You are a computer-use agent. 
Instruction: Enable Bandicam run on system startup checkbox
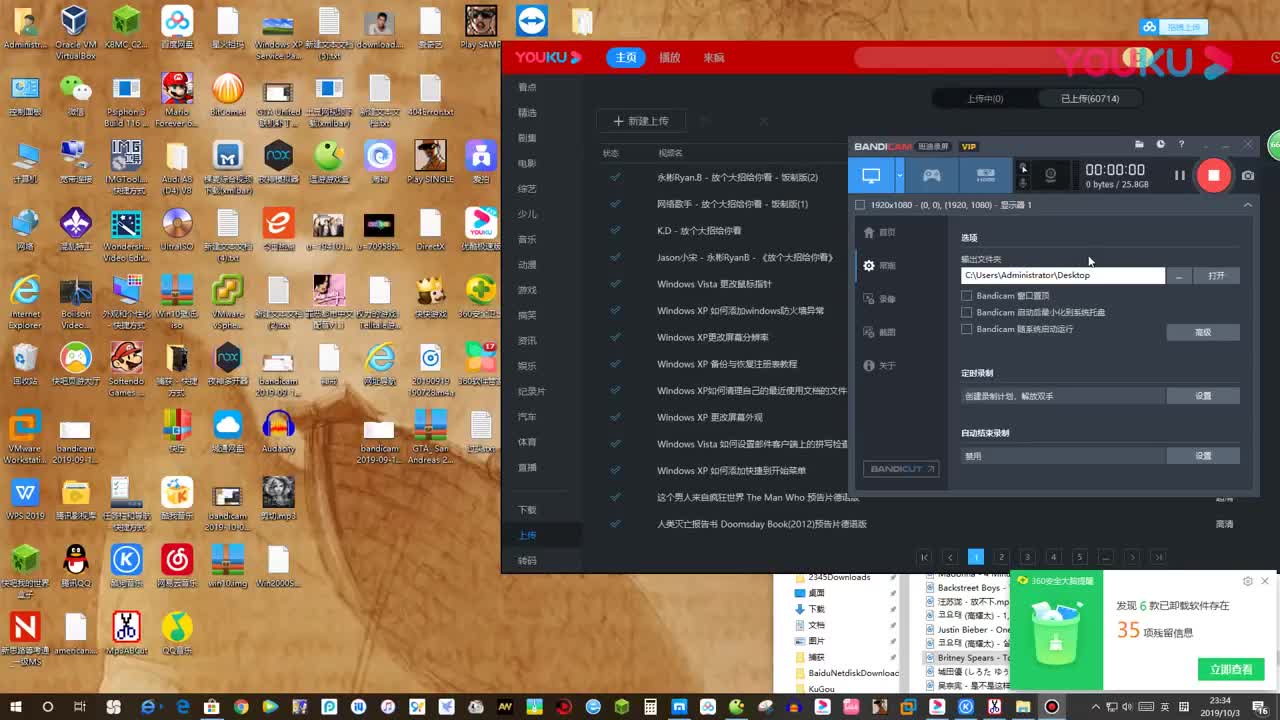point(966,329)
